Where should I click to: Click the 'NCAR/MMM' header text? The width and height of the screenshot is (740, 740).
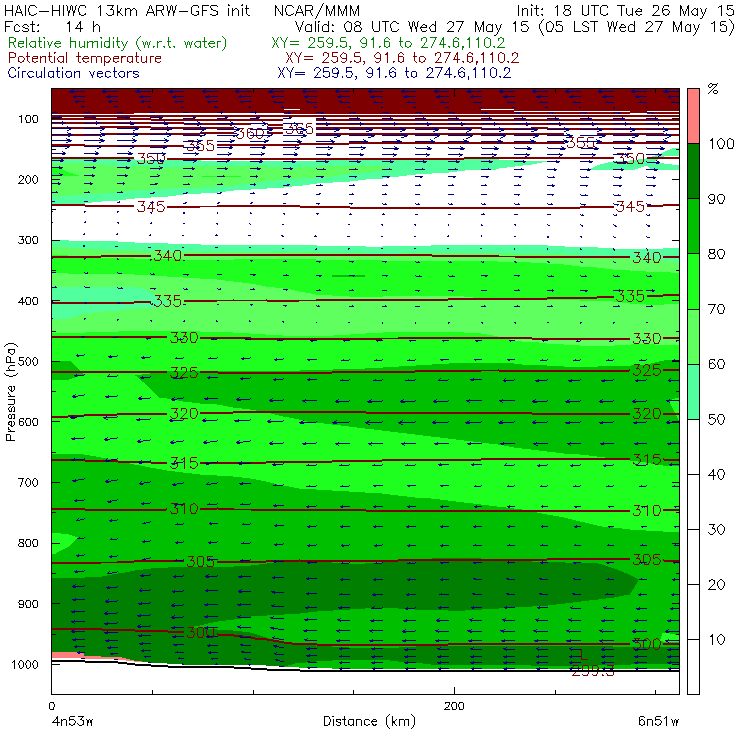pos(317,10)
